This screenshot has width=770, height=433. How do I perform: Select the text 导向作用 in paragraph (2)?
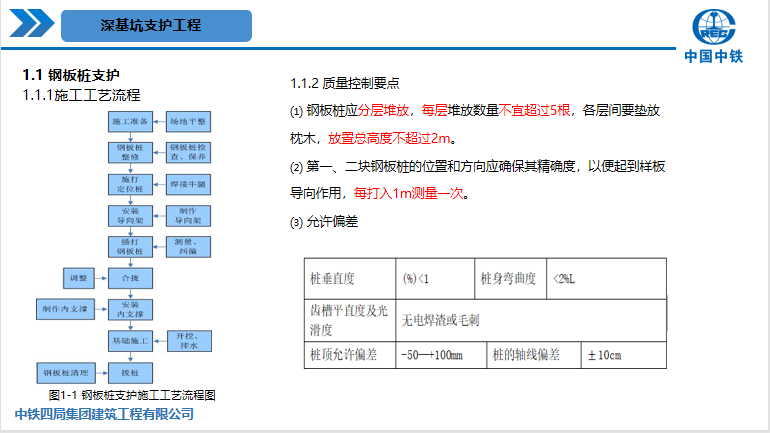click(x=315, y=193)
